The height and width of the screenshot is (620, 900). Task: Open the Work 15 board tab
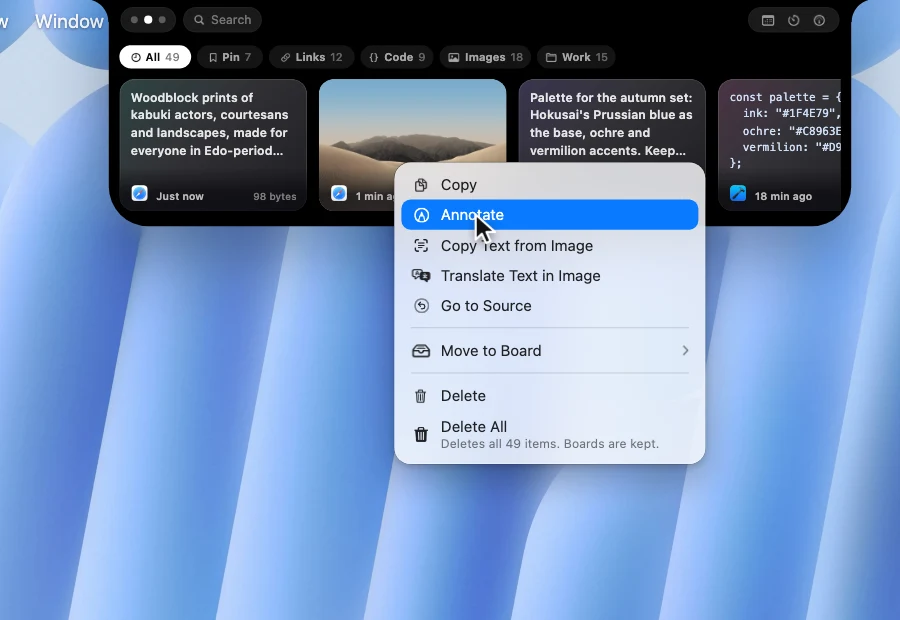[x=576, y=57]
